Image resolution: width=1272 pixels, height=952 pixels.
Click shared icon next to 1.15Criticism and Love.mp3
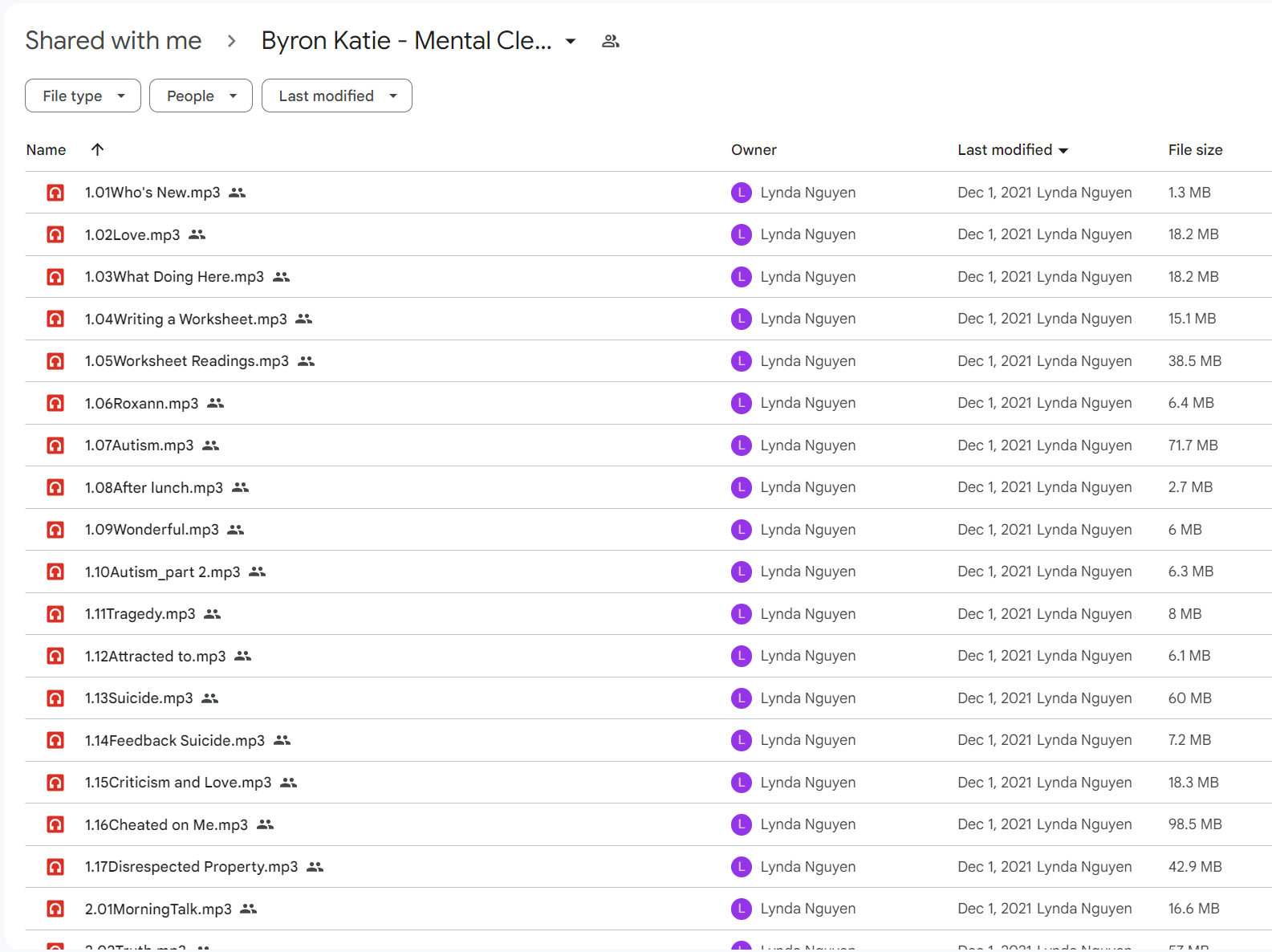[x=289, y=783]
